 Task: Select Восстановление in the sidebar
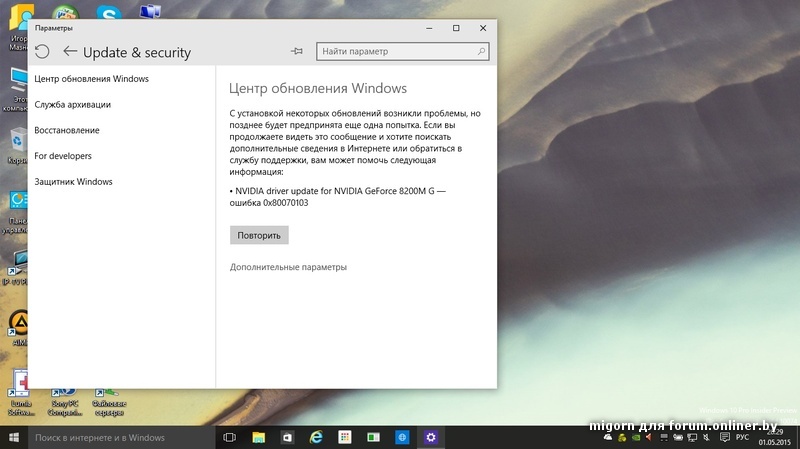[66, 130]
